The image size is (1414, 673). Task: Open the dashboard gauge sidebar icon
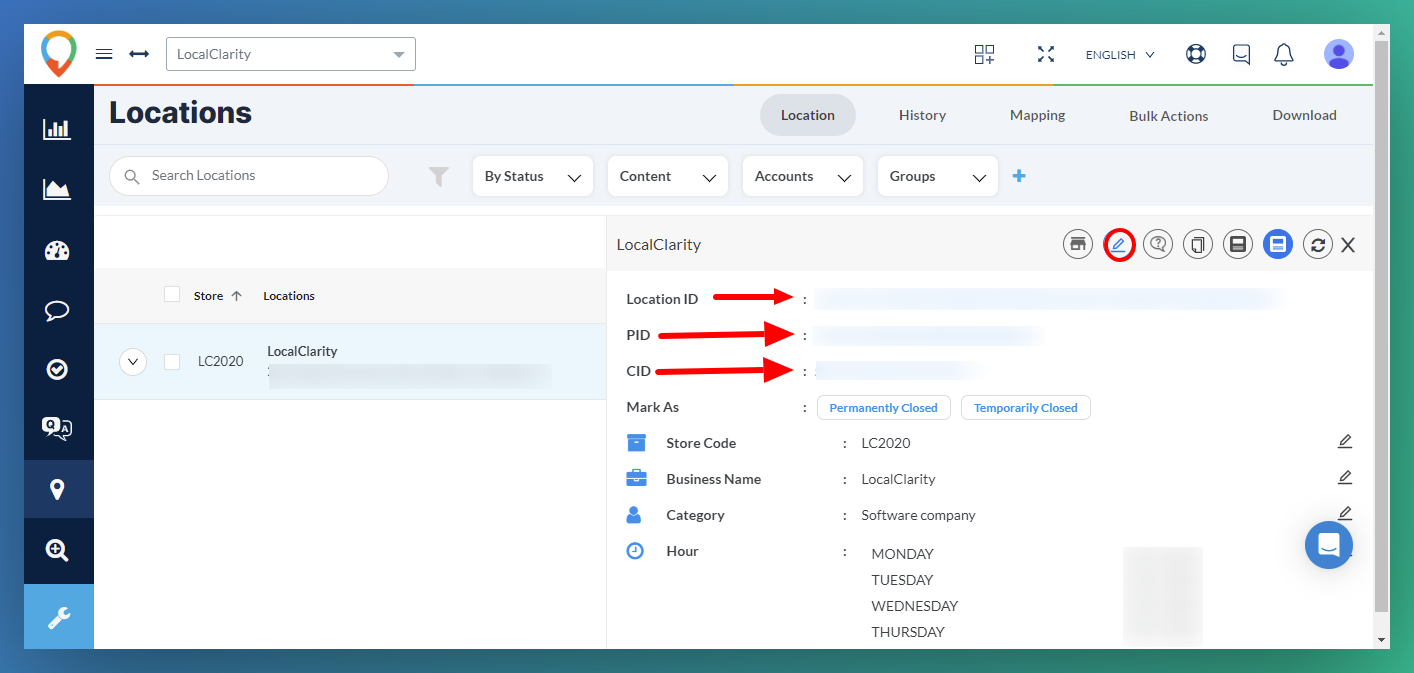[x=57, y=251]
